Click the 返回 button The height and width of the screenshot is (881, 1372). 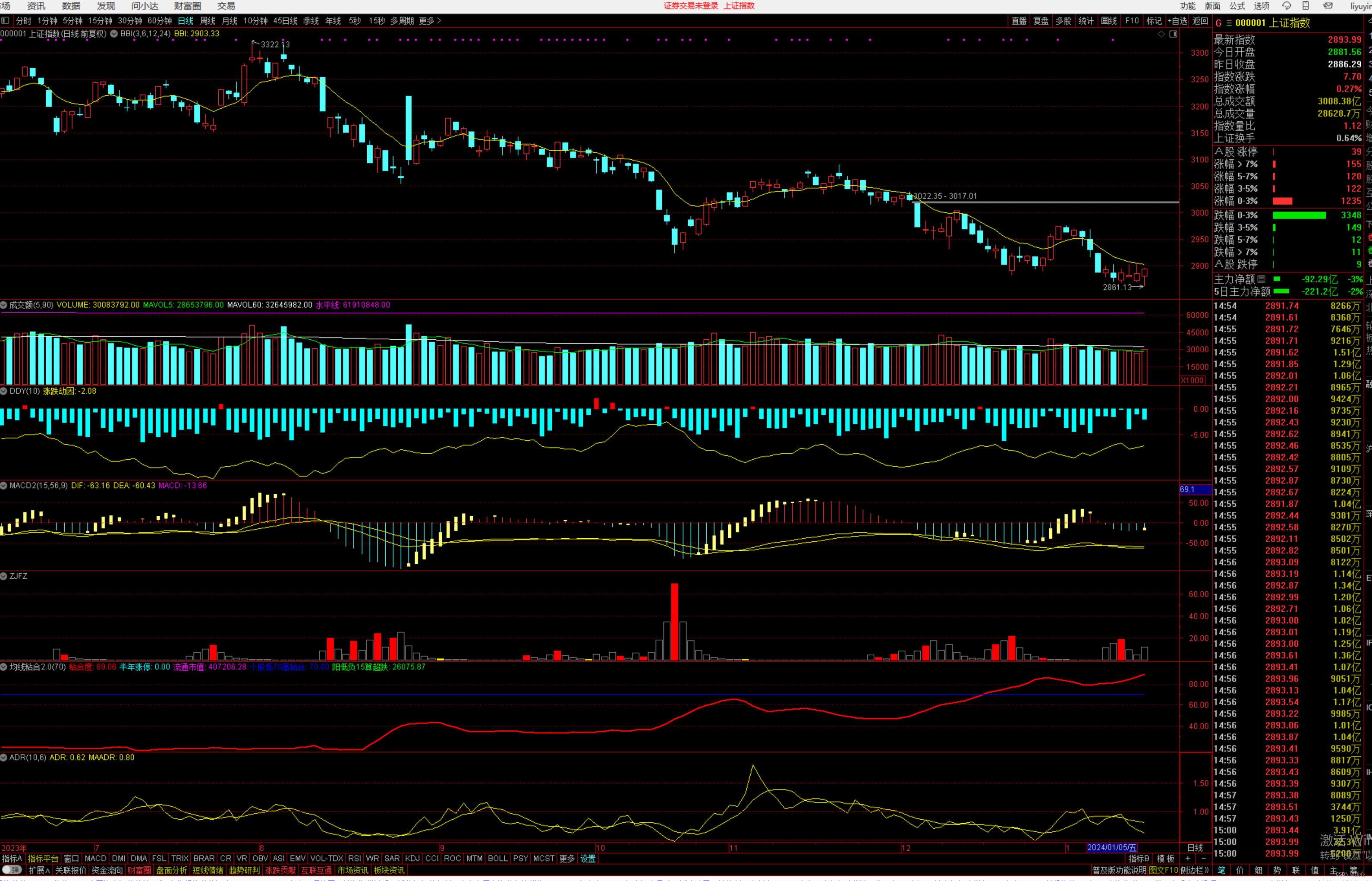[x=1200, y=21]
